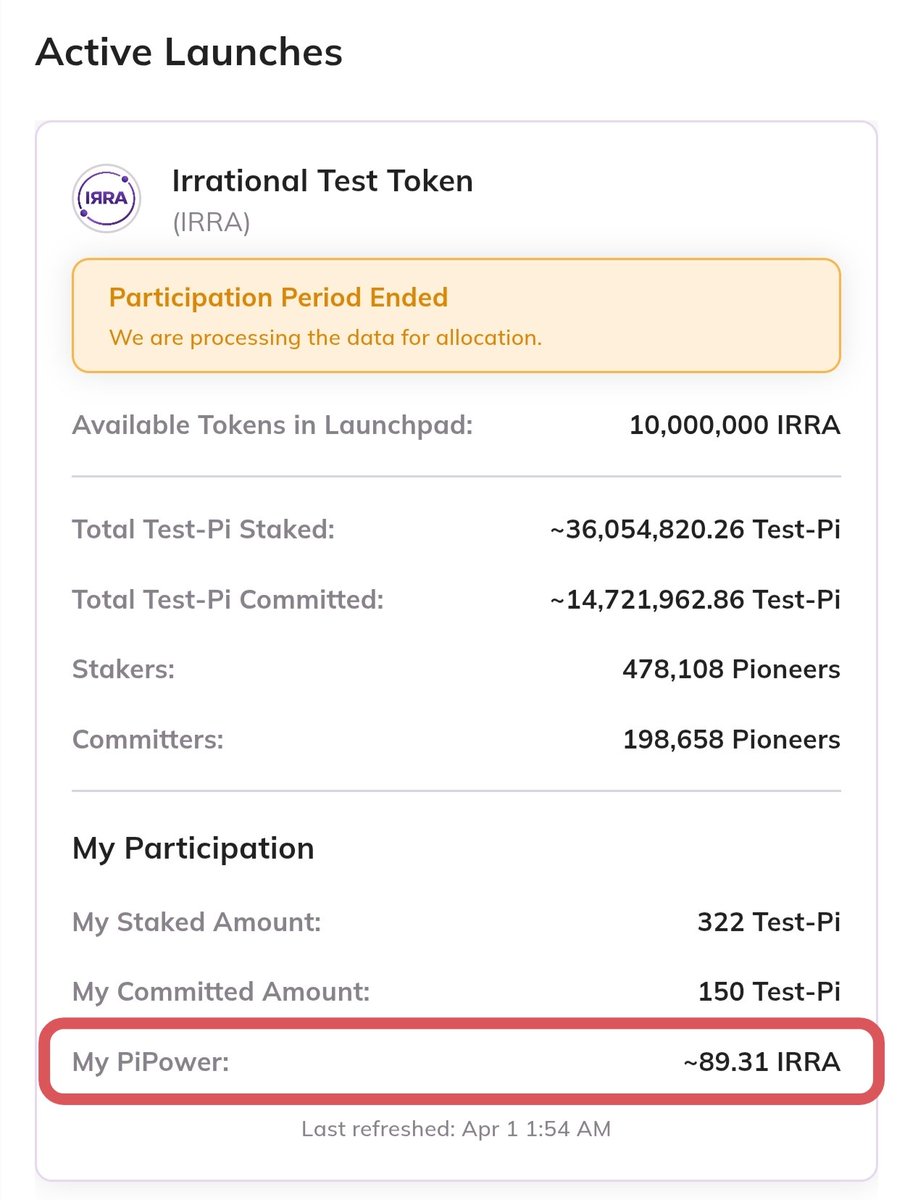The image size is (910, 1200).
Task: Tap the Total Test-Pi Staked label
Action: (203, 529)
